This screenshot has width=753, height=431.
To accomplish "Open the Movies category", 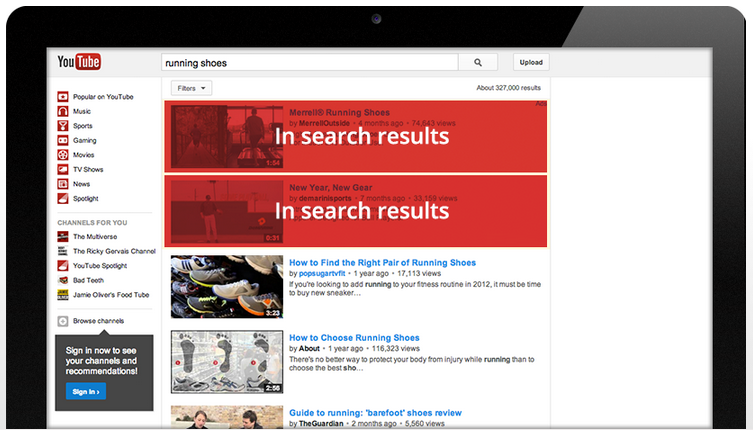I will click(x=84, y=155).
